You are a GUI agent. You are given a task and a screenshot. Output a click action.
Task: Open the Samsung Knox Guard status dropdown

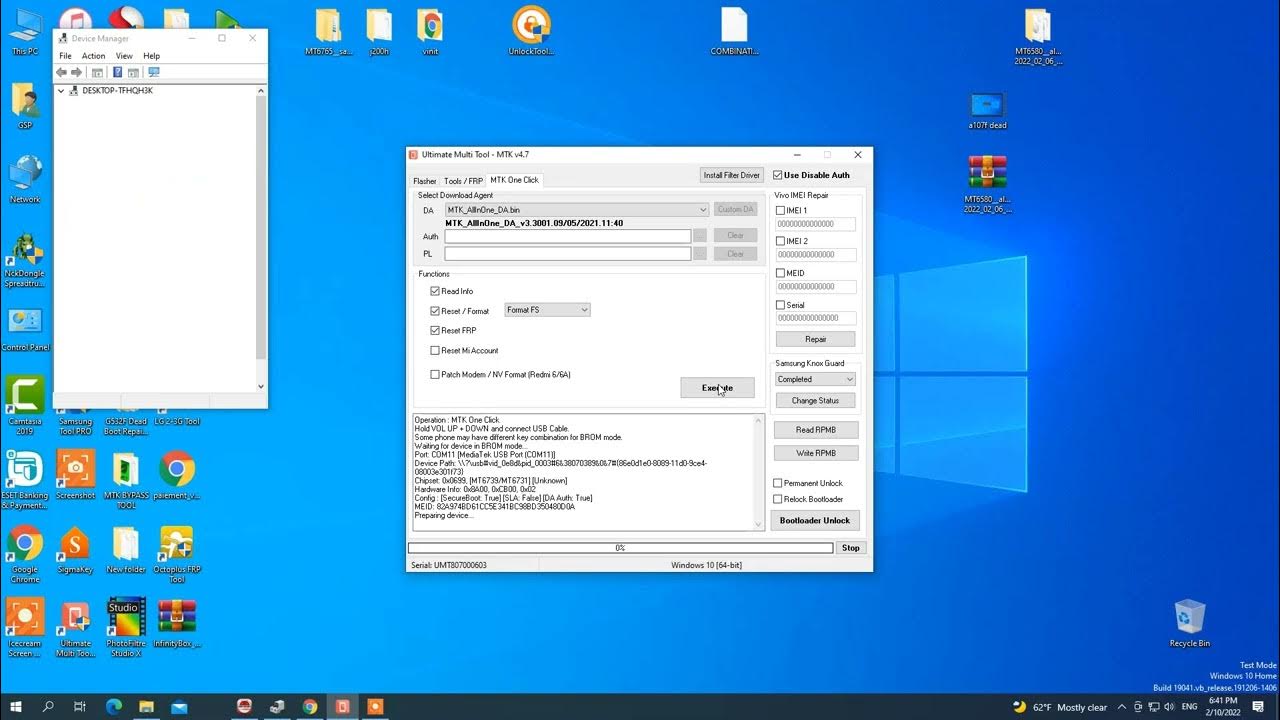816,379
